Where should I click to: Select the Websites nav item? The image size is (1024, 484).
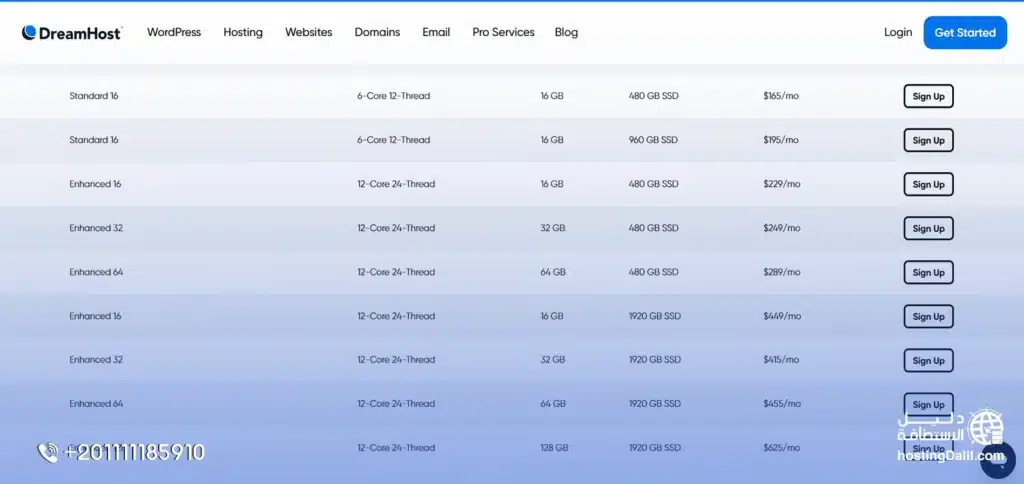308,32
